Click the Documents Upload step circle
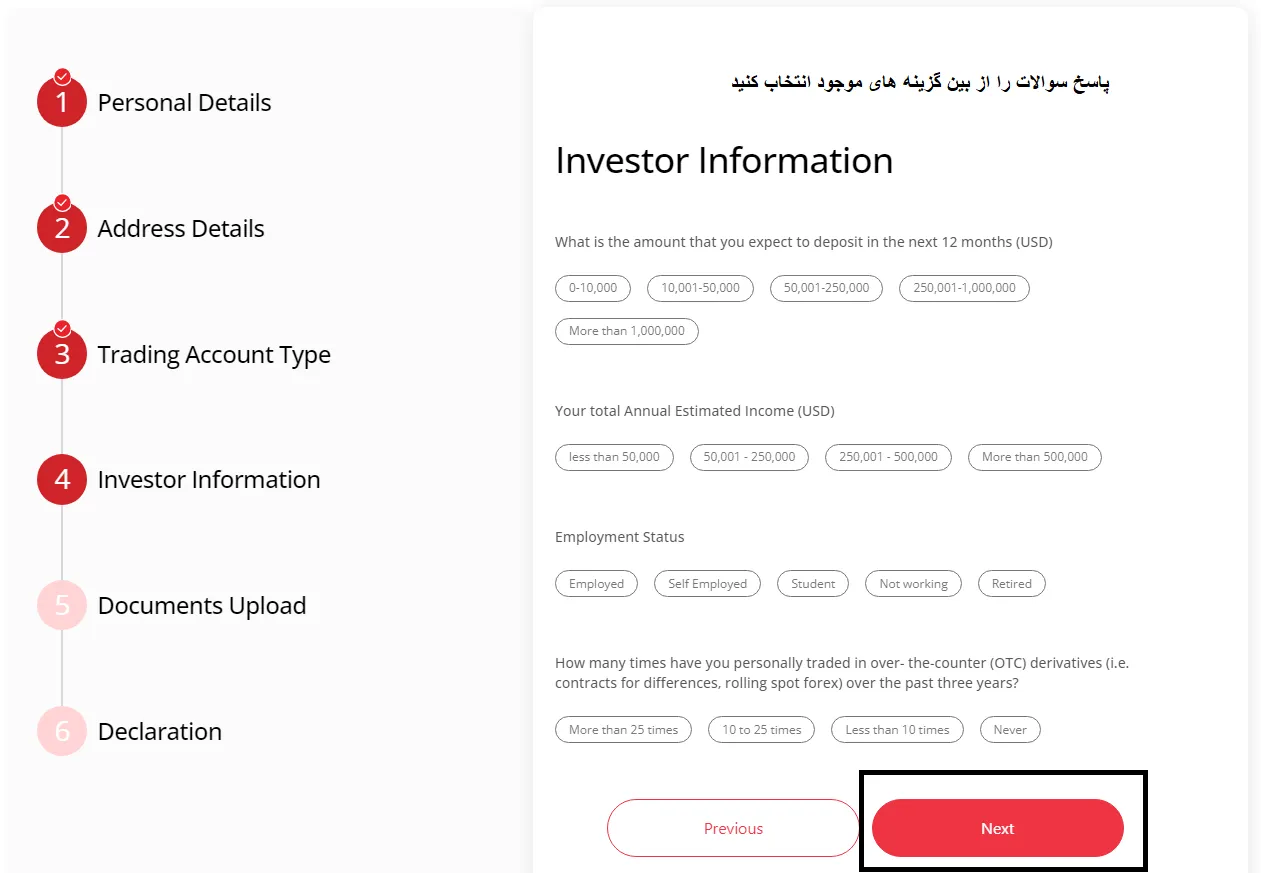 pyautogui.click(x=61, y=605)
